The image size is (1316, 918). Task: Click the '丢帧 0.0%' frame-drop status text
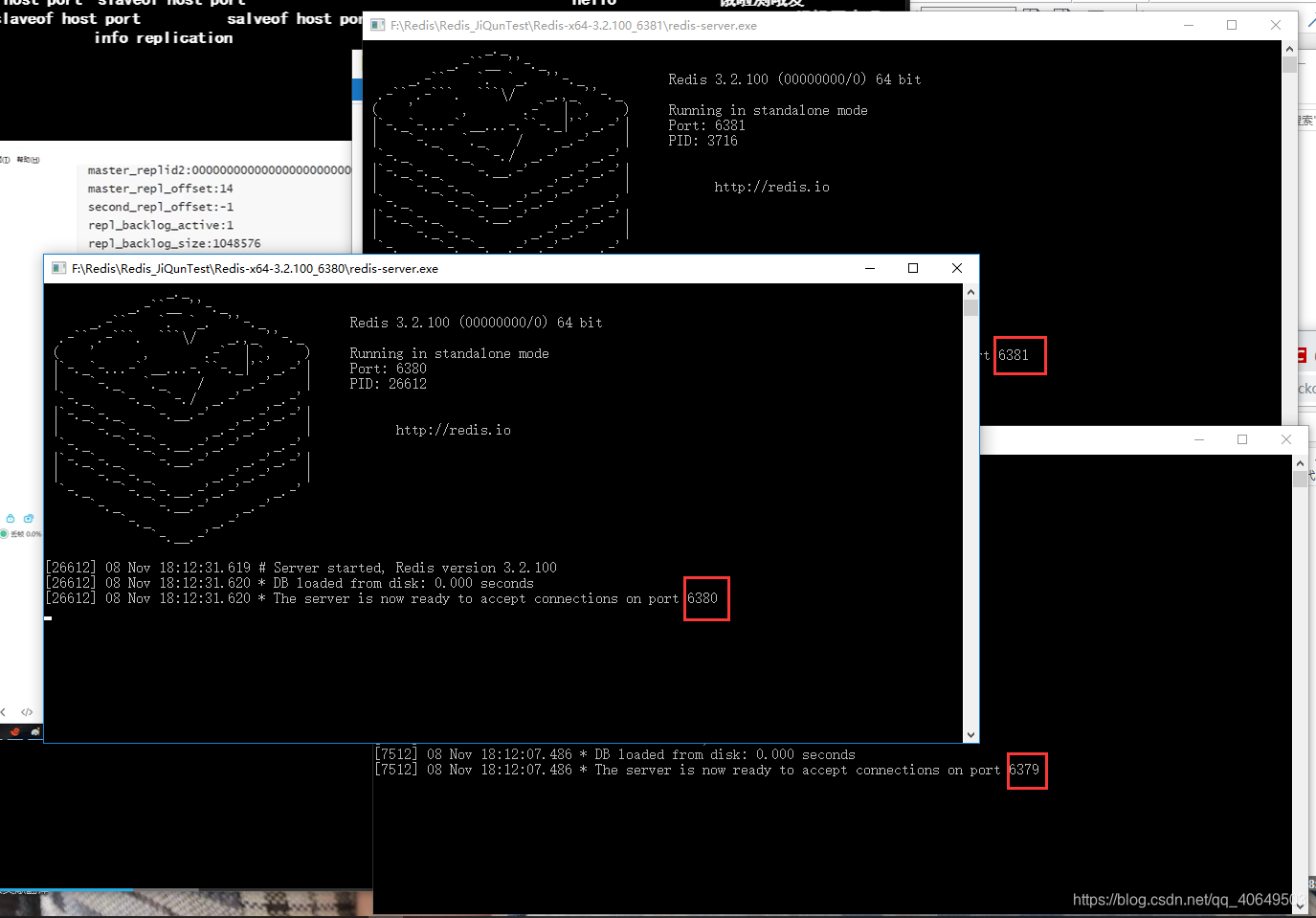tap(26, 534)
